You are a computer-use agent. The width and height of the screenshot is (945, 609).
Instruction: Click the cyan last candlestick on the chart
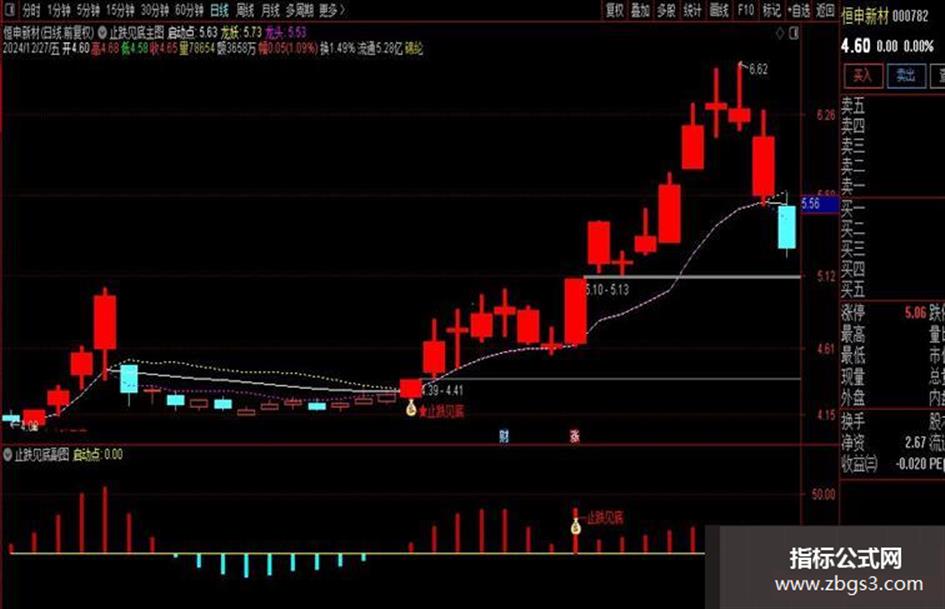786,227
